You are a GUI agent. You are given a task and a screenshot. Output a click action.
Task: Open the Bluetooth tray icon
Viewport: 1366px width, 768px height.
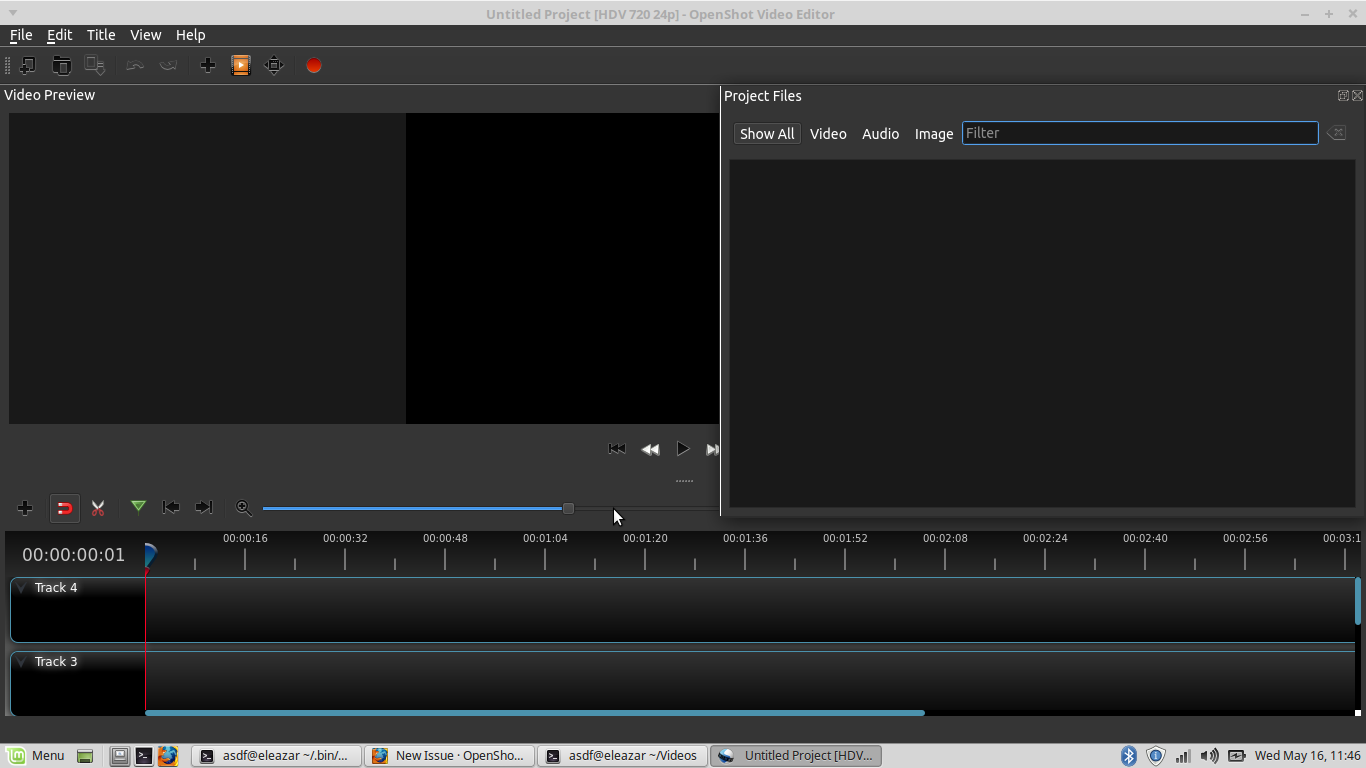1129,756
